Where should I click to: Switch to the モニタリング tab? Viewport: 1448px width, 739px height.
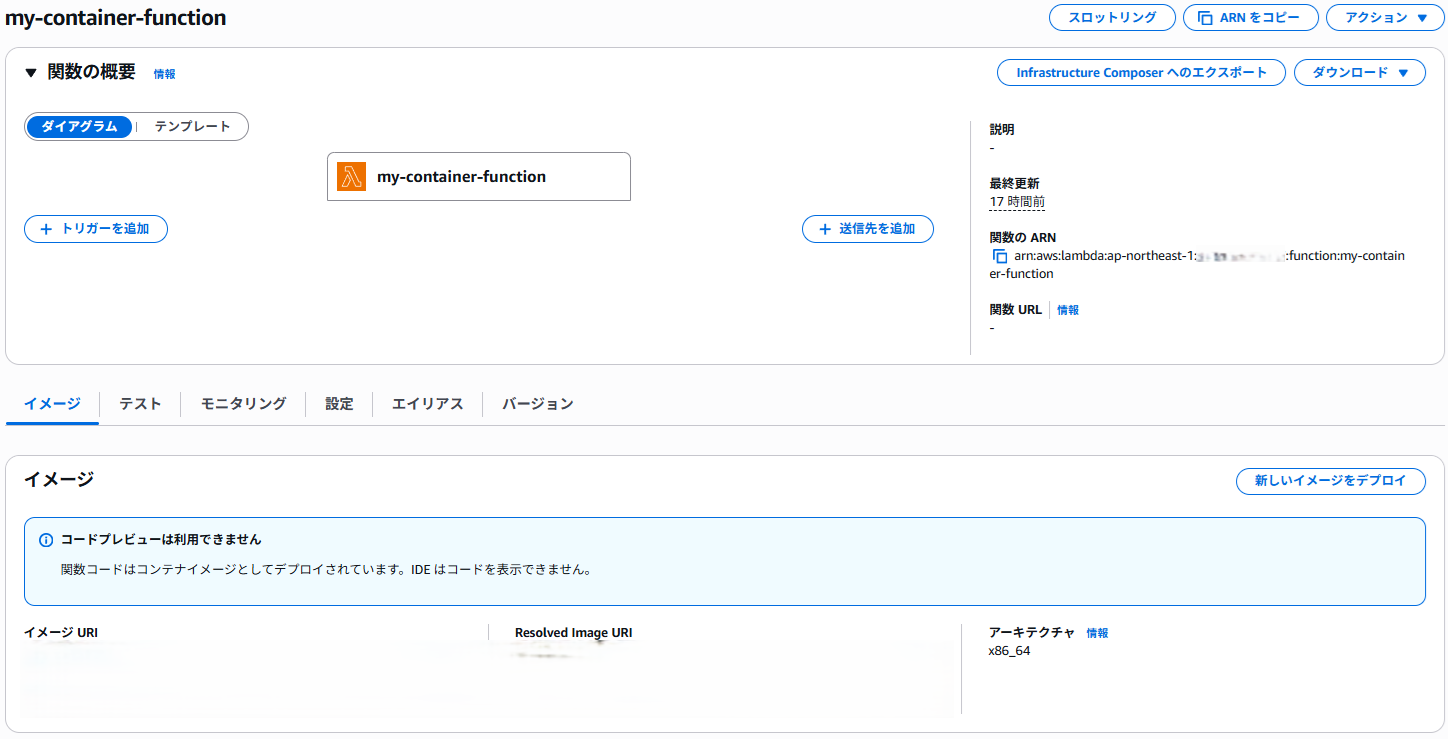tap(241, 404)
